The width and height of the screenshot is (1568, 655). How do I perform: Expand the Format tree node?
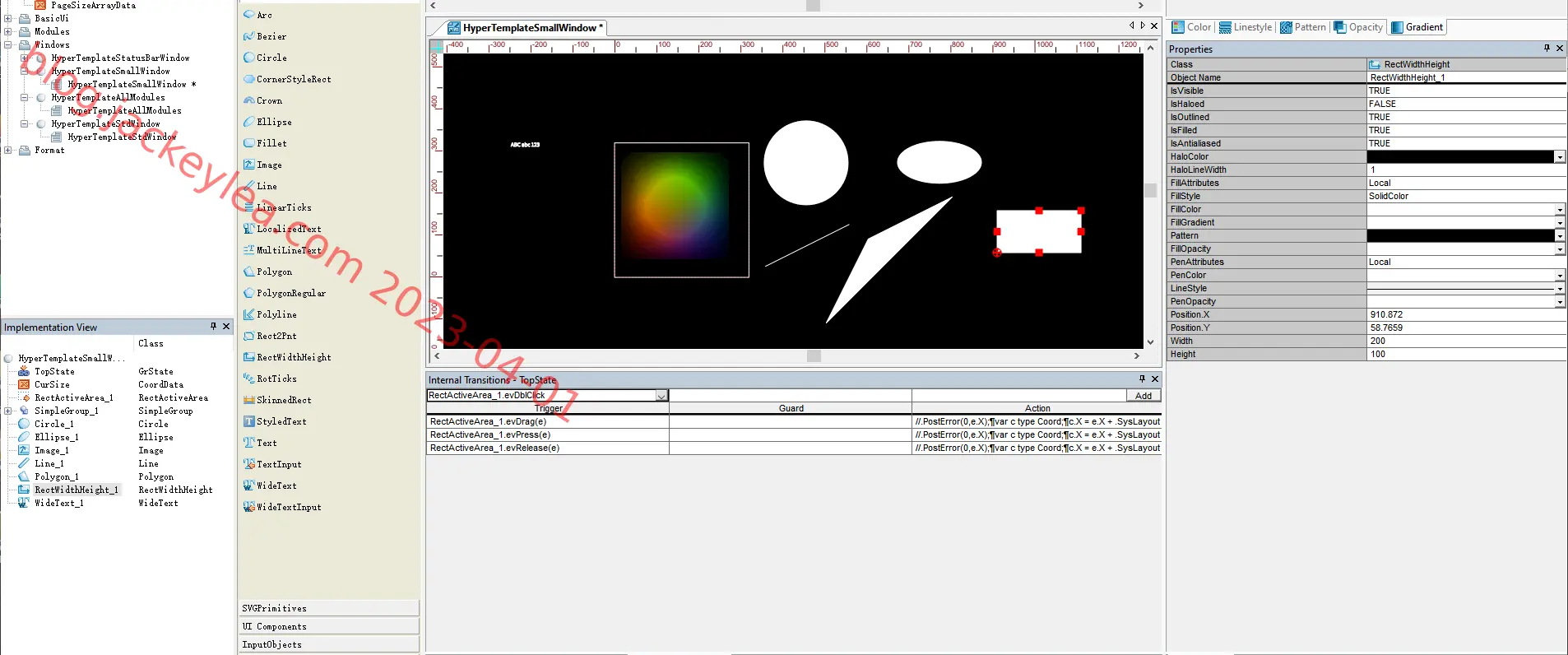8,151
